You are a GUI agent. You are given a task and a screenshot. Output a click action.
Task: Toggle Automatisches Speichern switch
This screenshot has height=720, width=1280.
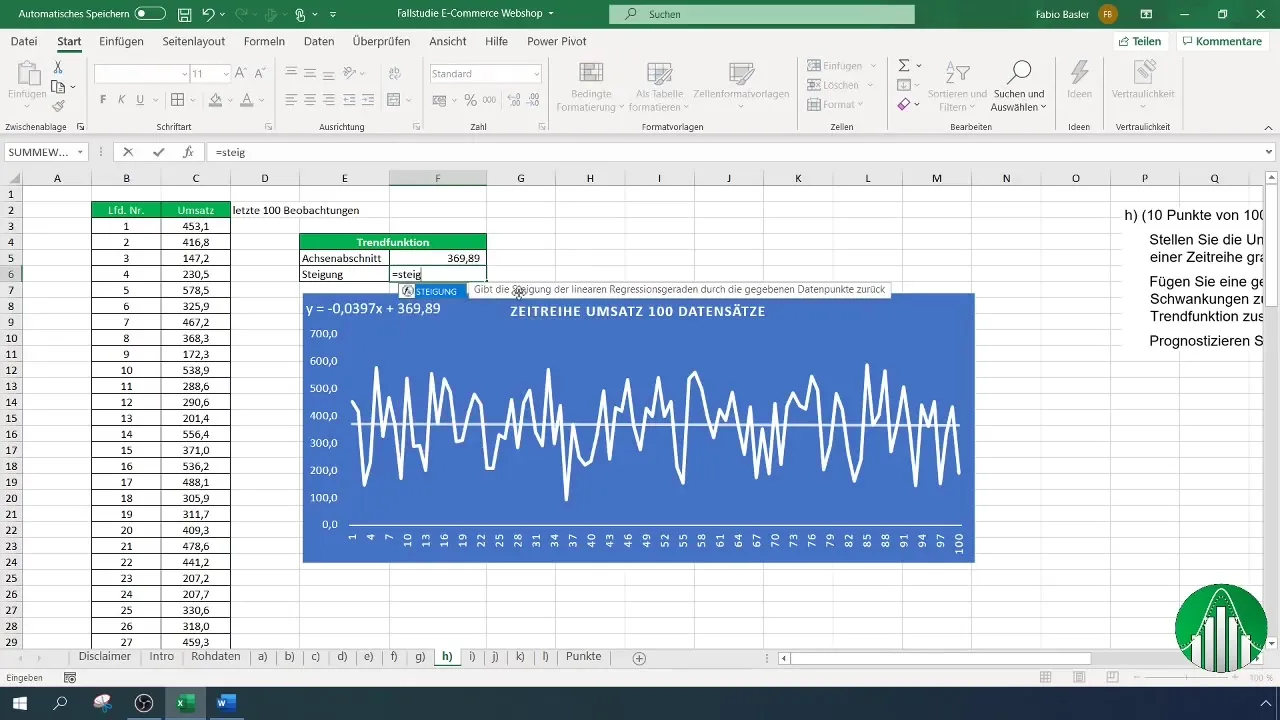150,15
